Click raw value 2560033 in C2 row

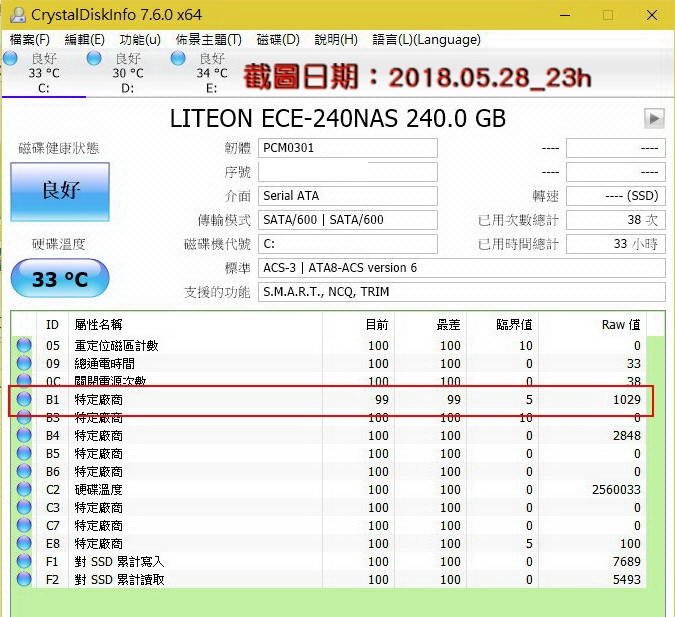616,490
